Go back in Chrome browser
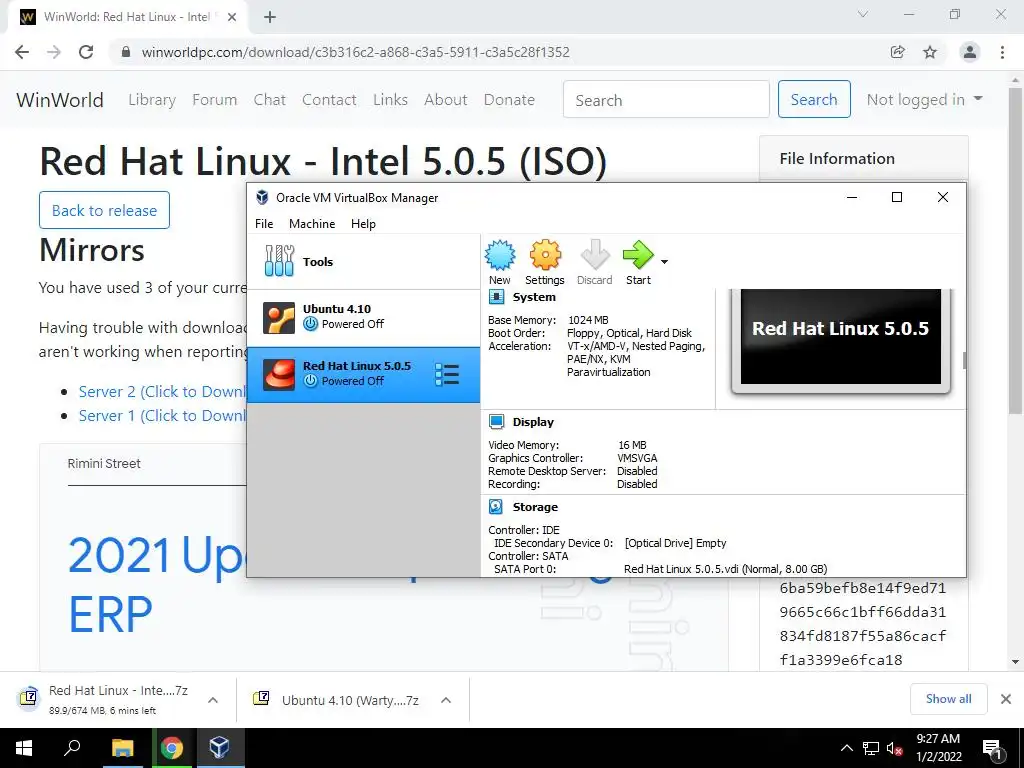Screen dimensions: 1024x768 click(22, 52)
